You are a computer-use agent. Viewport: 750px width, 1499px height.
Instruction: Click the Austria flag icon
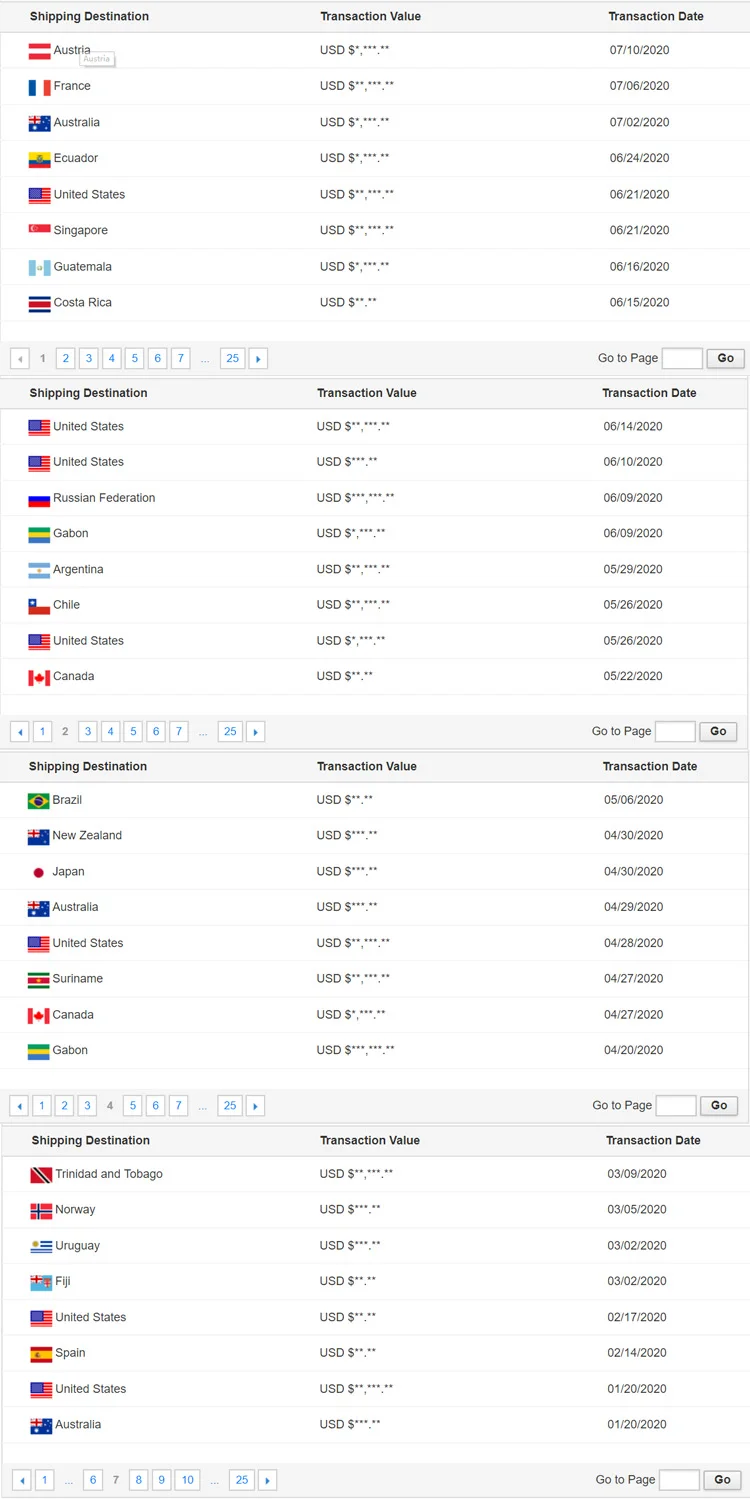pos(39,51)
